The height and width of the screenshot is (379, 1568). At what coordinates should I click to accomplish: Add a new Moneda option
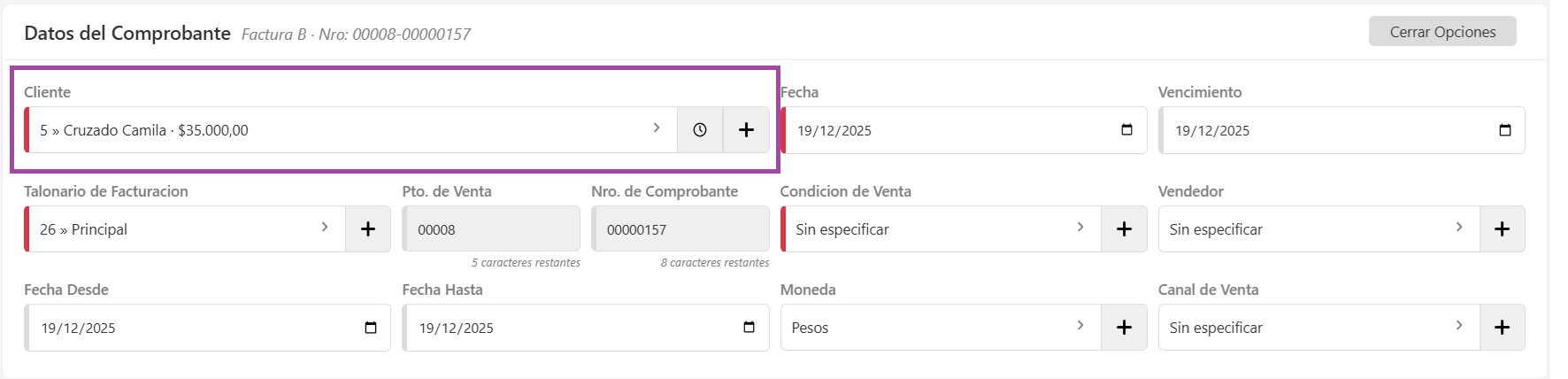coord(1124,328)
